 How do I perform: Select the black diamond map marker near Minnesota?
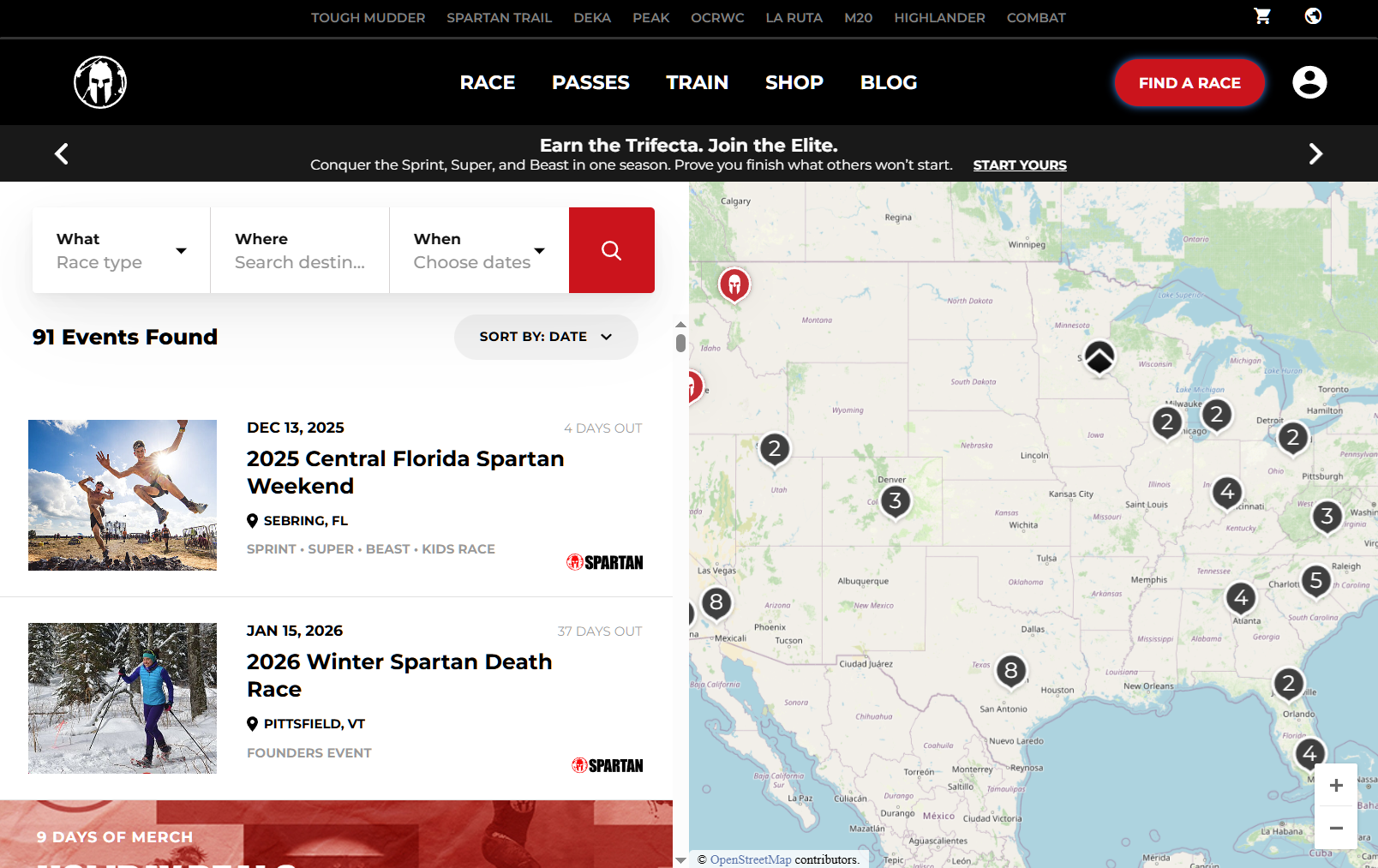tap(1099, 357)
